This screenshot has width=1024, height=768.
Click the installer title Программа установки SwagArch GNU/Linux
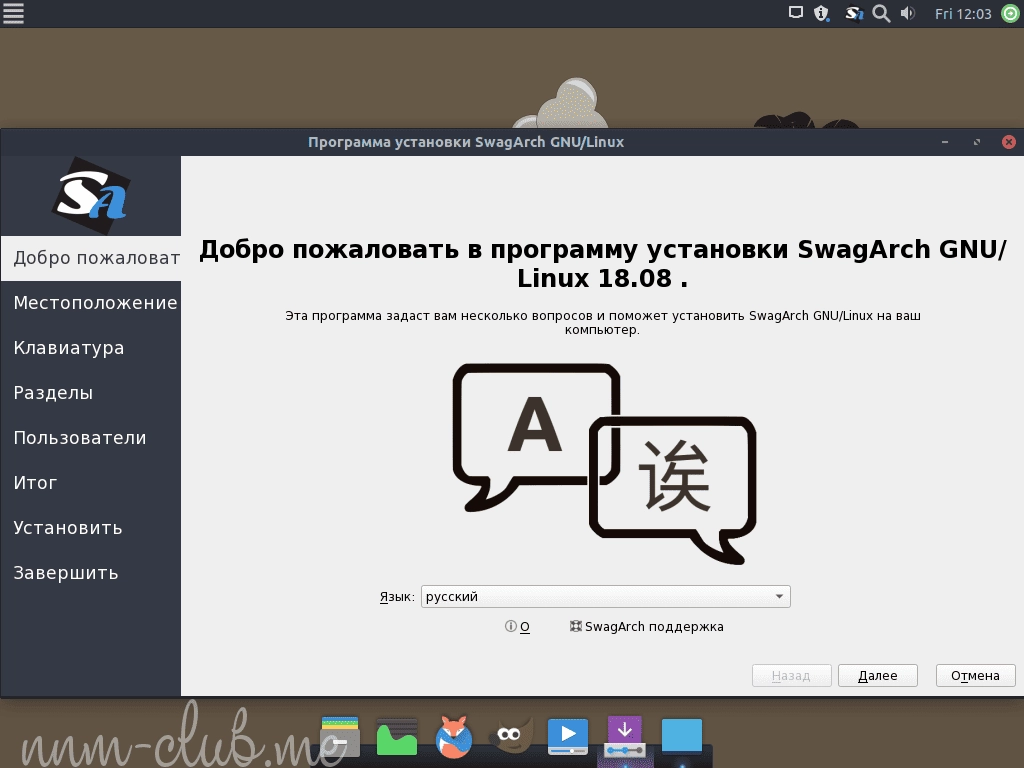point(466,142)
